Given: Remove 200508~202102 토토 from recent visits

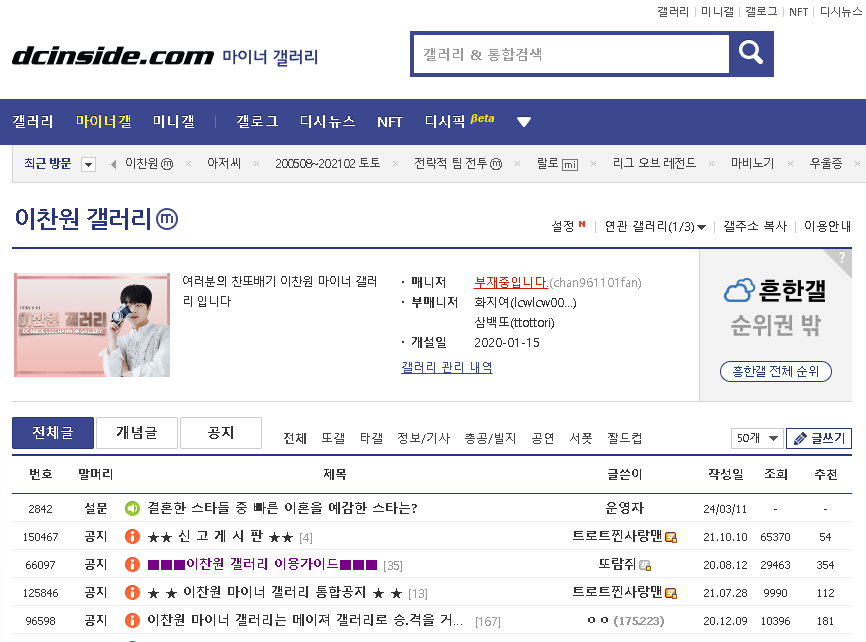Looking at the screenshot, I should (x=395, y=164).
